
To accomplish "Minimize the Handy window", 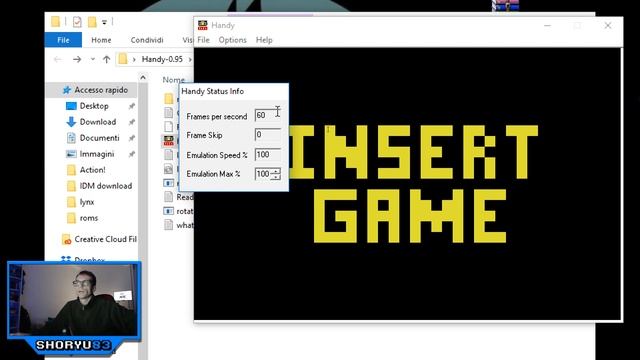I will pyautogui.click(x=547, y=25).
